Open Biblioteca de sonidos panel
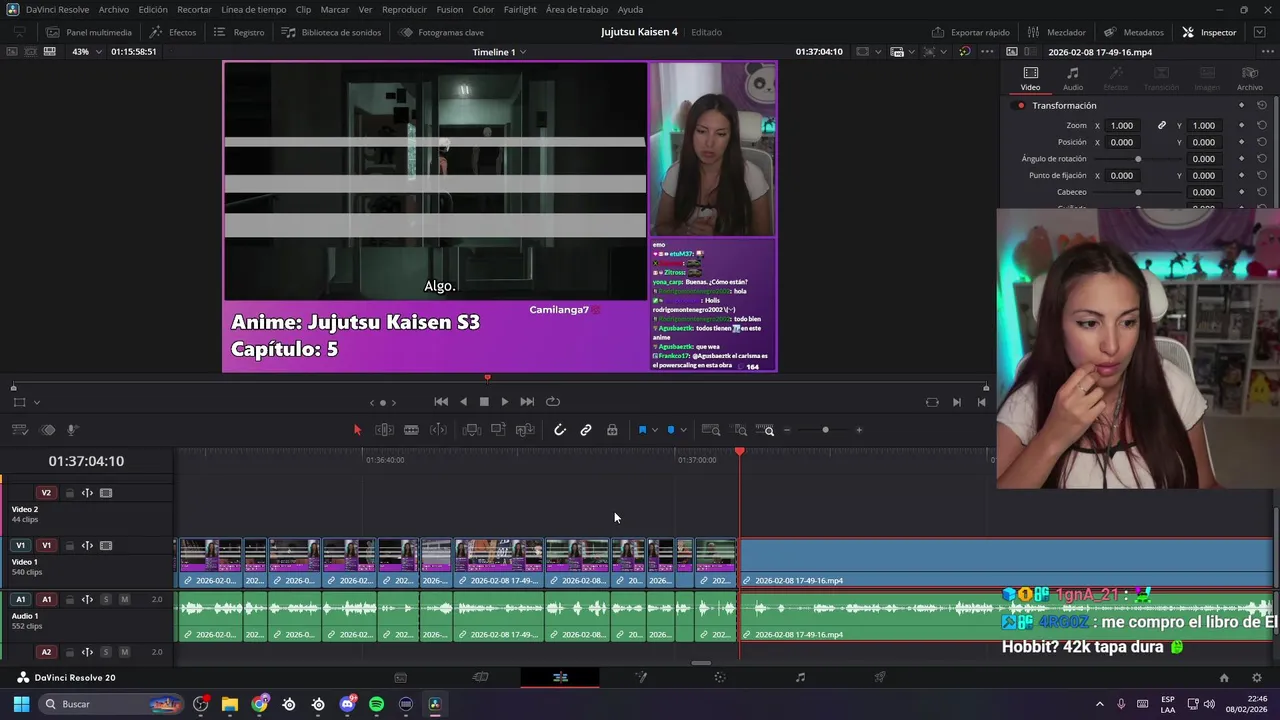This screenshot has width=1280, height=720. (x=331, y=32)
